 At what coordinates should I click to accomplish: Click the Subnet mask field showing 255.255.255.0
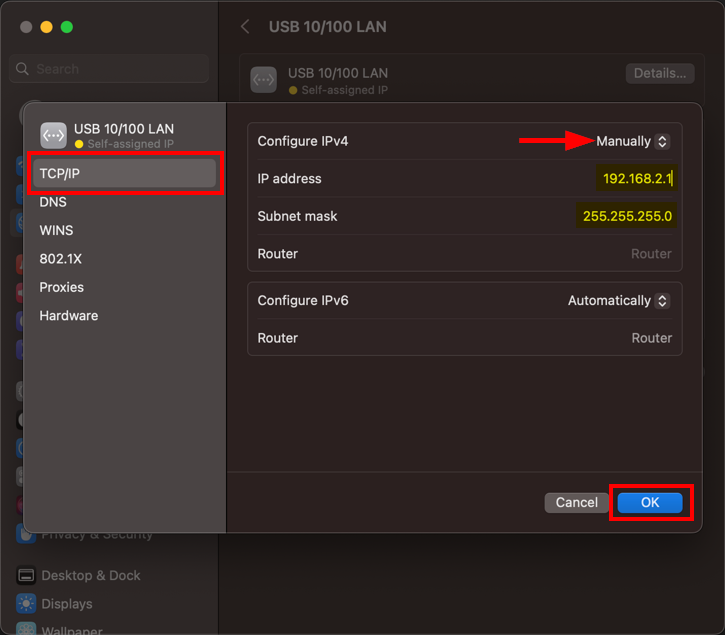click(x=627, y=216)
